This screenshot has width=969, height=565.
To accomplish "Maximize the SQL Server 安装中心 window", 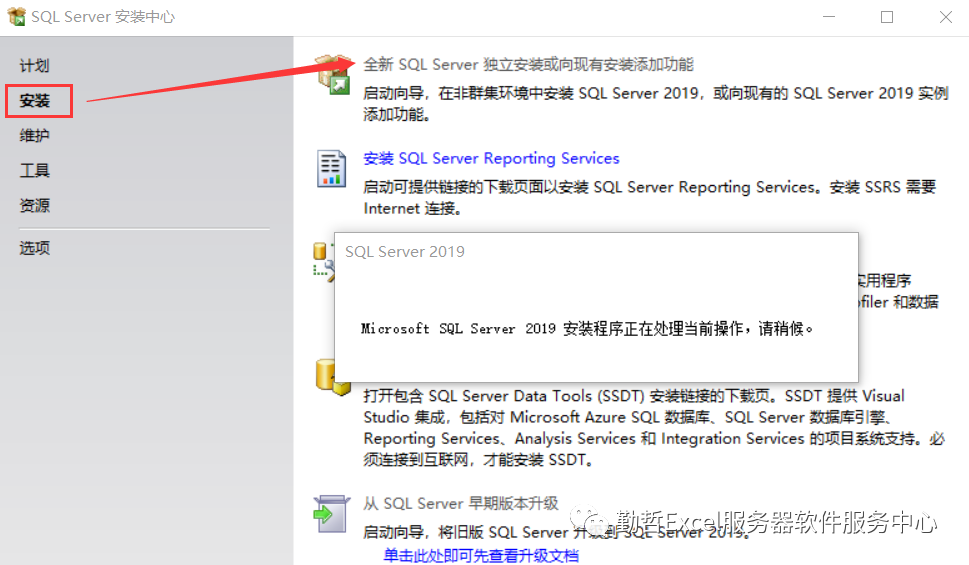I will [887, 17].
